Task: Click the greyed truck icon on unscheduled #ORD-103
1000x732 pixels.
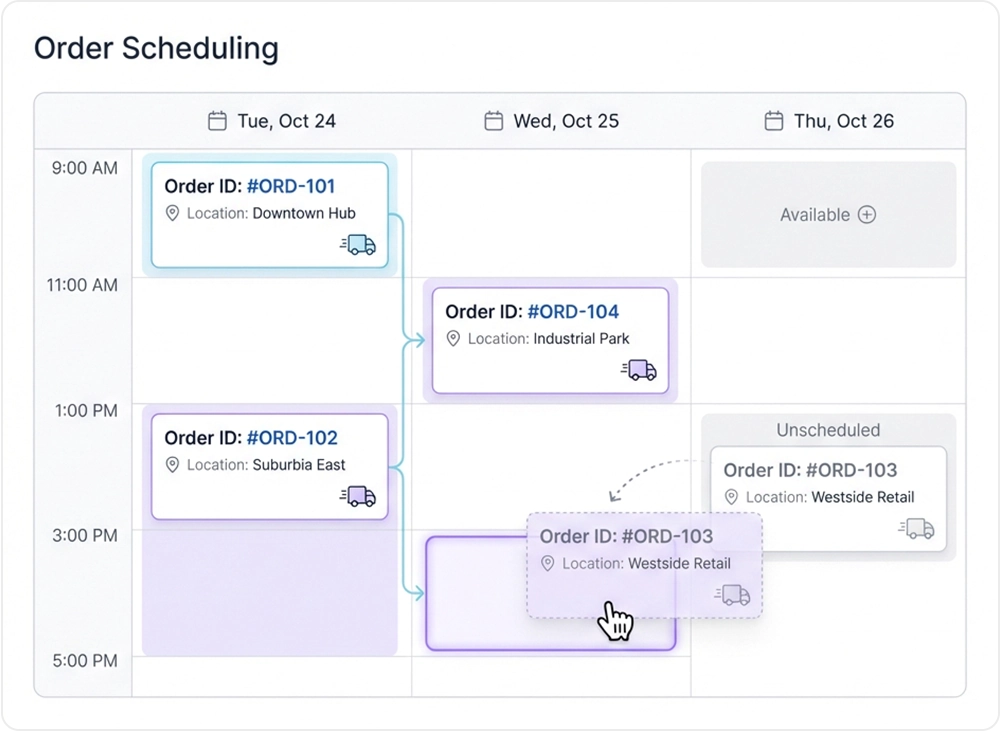Action: (x=916, y=528)
